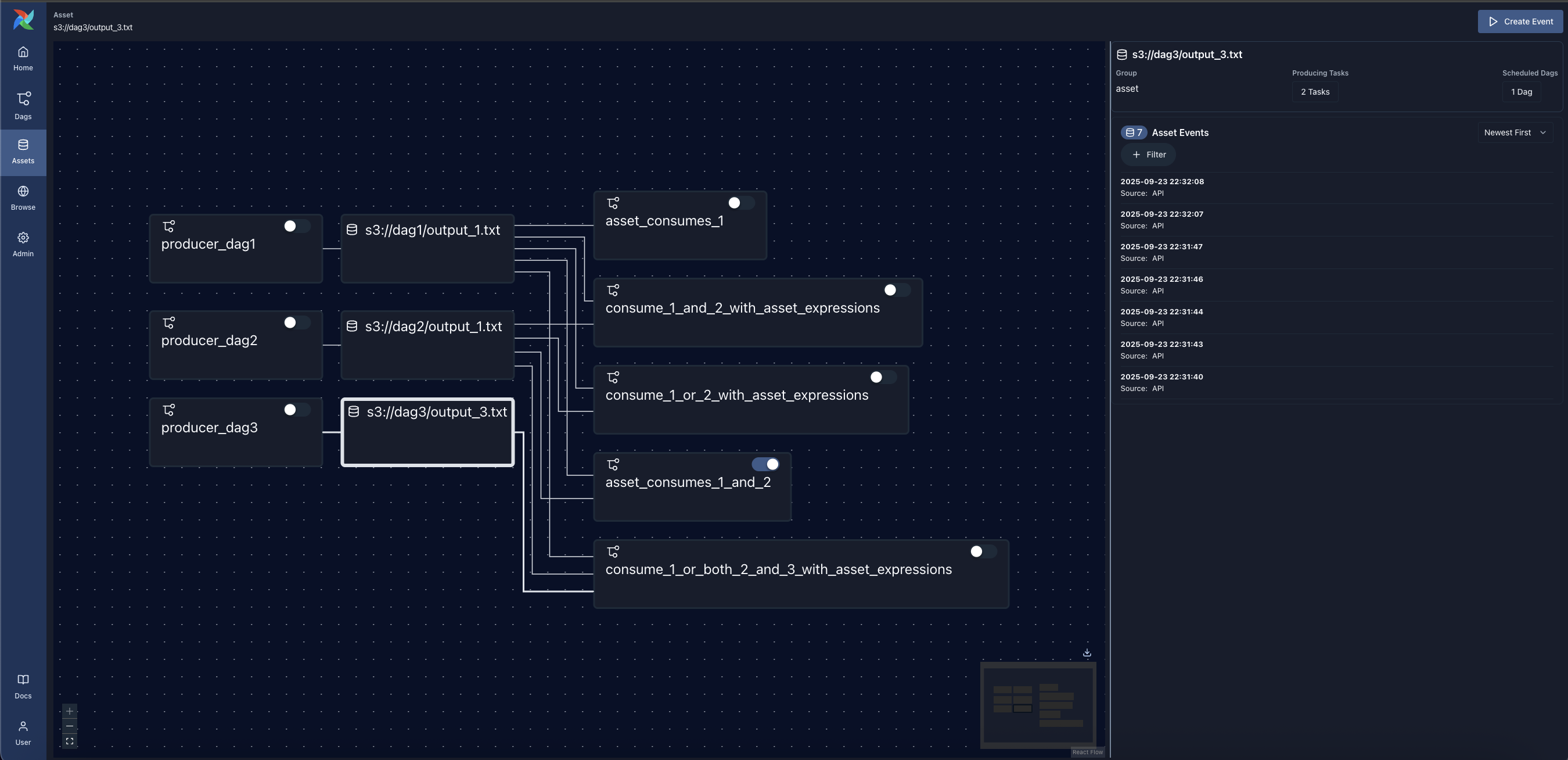Image resolution: width=1568 pixels, height=760 pixels.
Task: Open the Browse section icon
Action: coord(23,196)
